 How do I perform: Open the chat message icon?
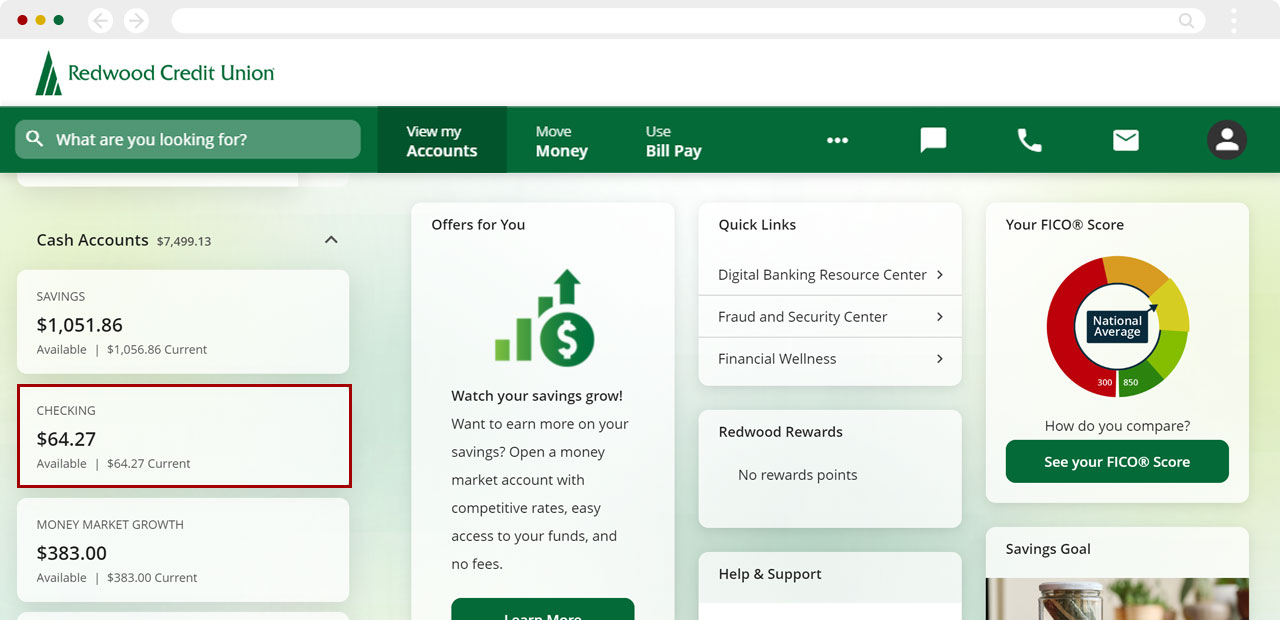(x=933, y=140)
